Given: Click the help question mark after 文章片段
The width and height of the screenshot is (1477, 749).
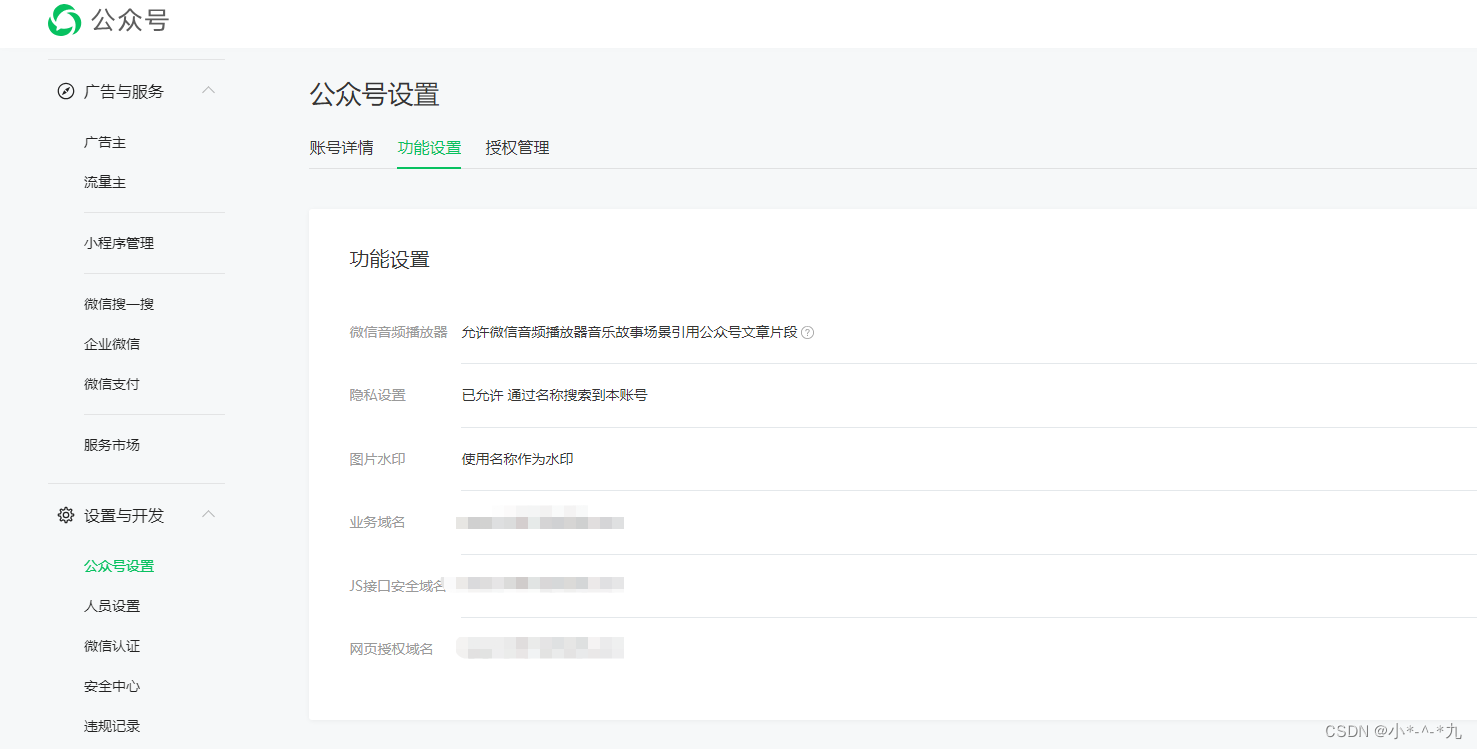Looking at the screenshot, I should (808, 333).
